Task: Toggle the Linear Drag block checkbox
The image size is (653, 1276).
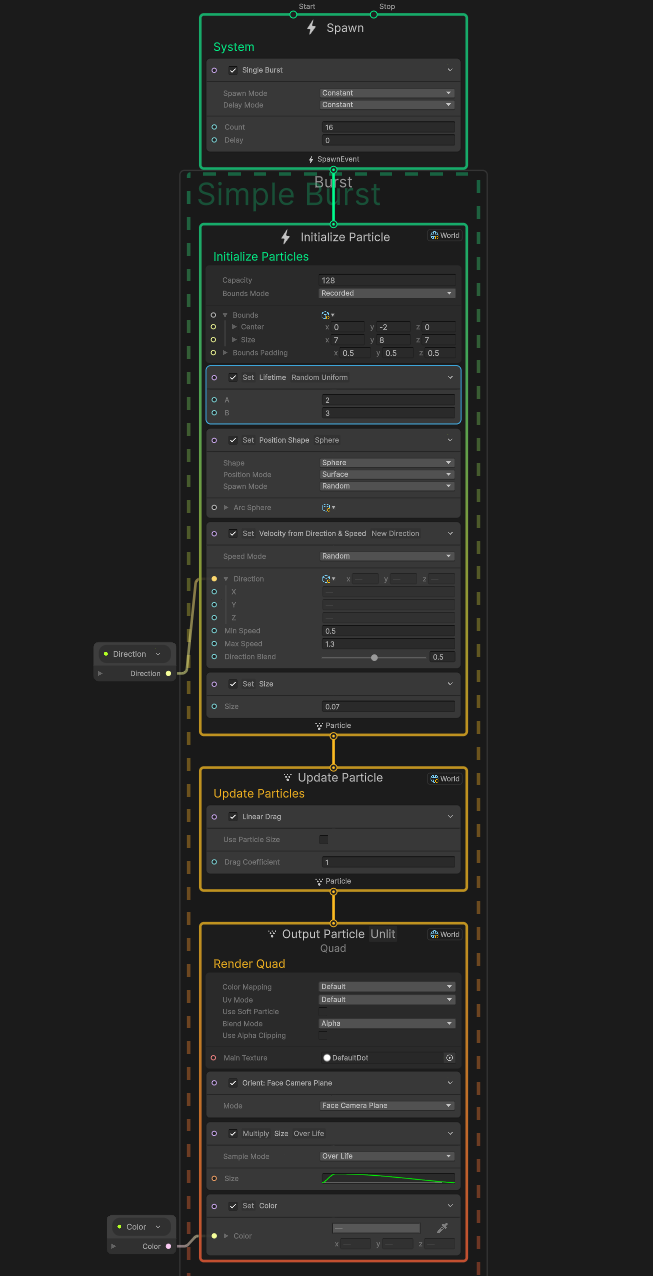Action: point(233,817)
